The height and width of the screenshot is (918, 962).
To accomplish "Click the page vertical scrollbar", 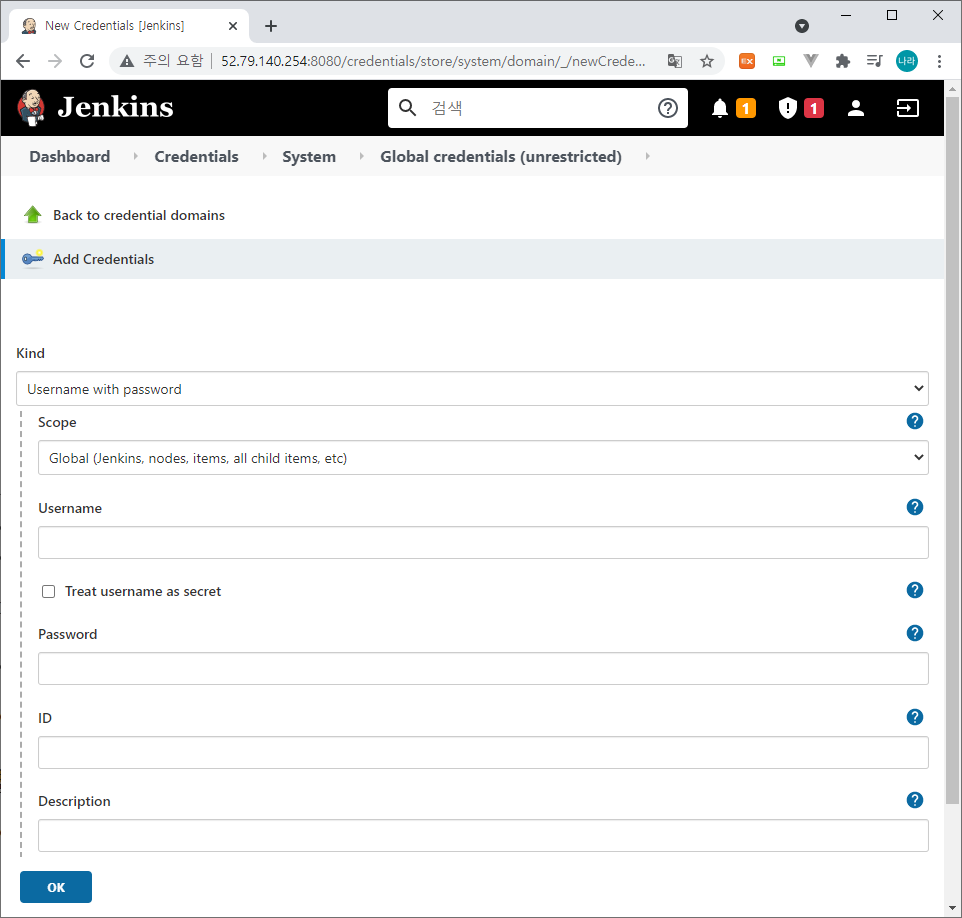I will pos(952,451).
